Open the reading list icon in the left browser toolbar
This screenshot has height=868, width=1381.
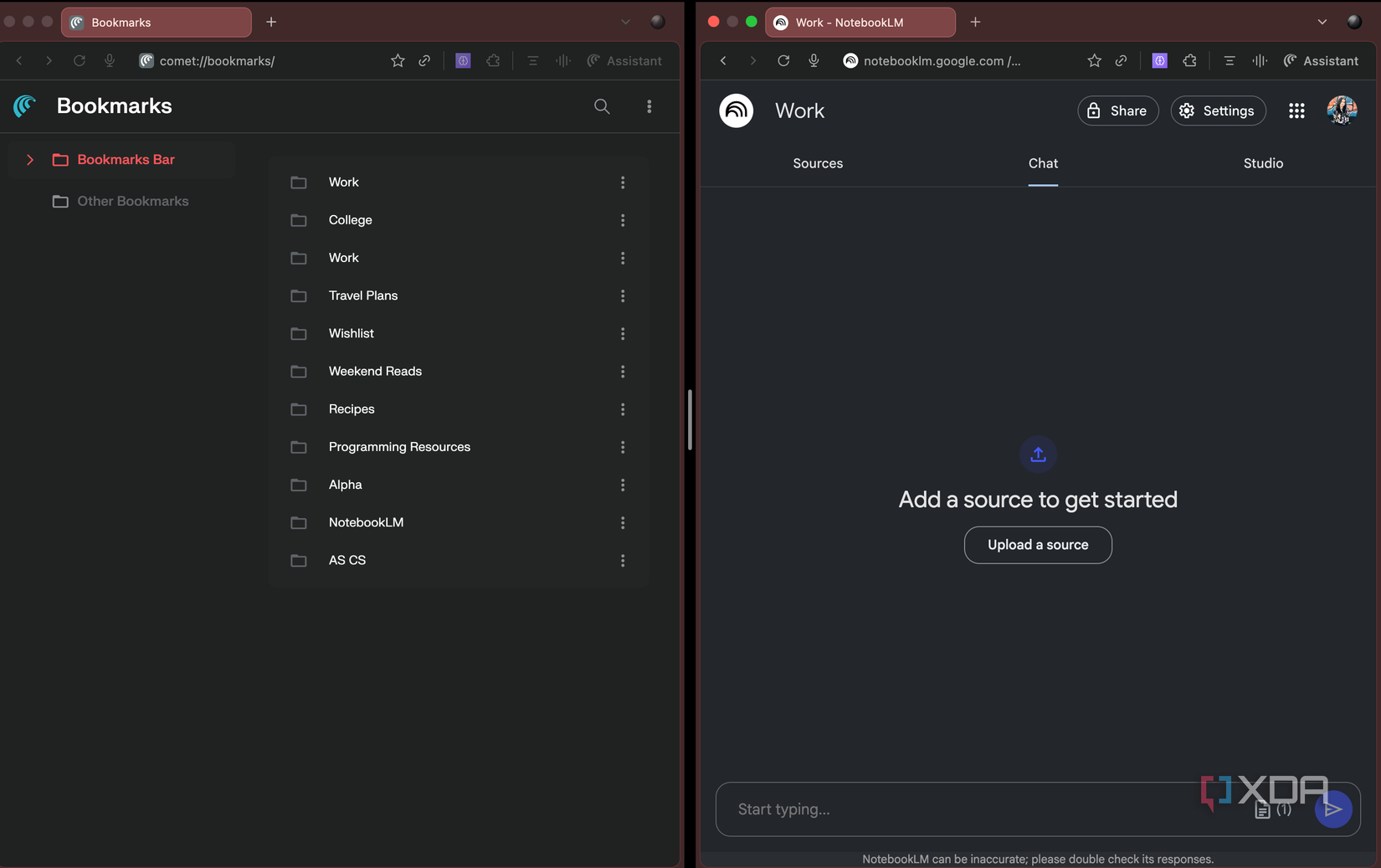(x=533, y=60)
